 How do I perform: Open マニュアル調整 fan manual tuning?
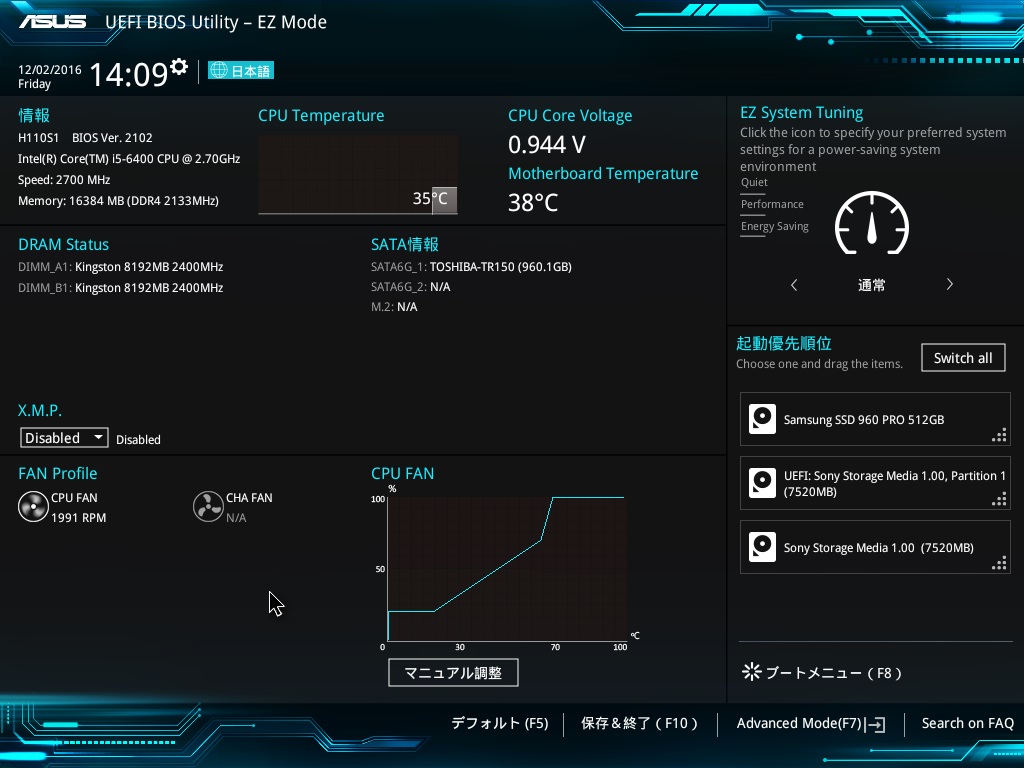click(x=453, y=673)
